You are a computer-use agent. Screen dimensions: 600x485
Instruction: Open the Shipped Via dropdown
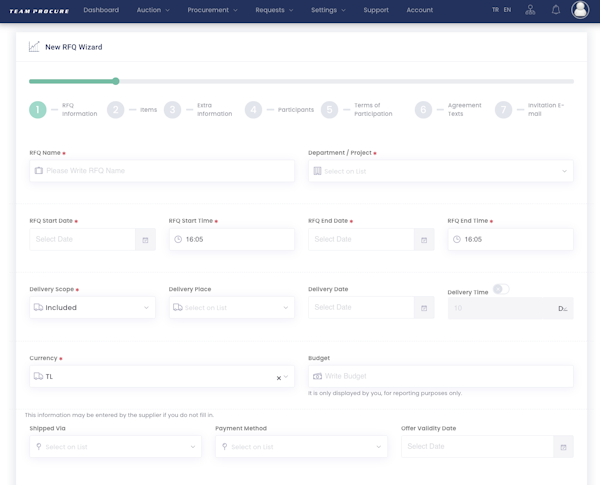(116, 446)
